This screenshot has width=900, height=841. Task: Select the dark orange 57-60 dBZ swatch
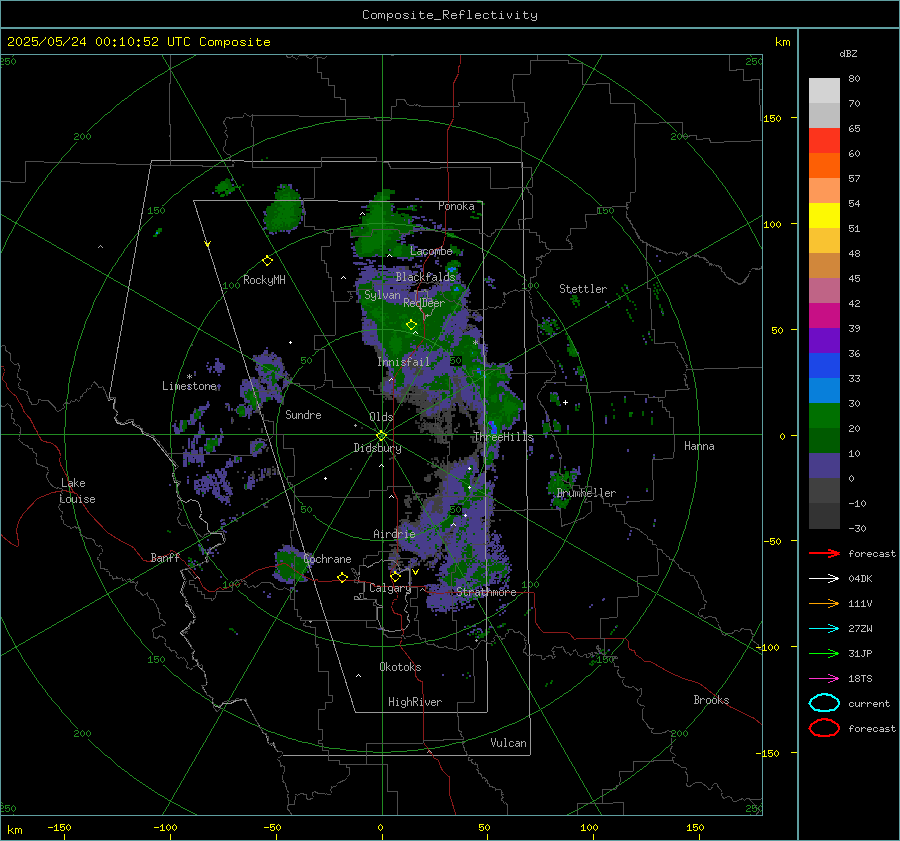(824, 166)
